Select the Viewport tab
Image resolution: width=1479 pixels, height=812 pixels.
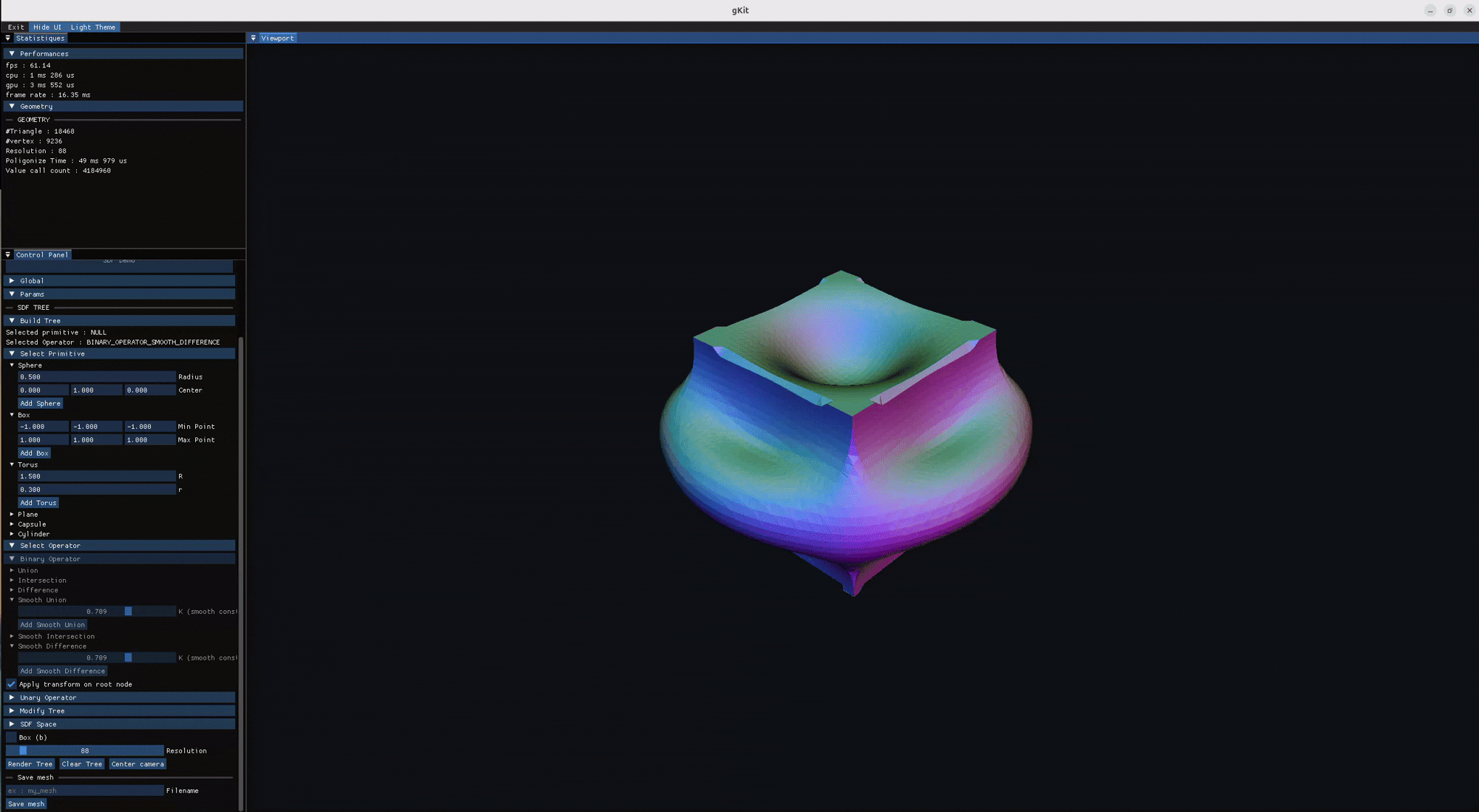tap(277, 38)
